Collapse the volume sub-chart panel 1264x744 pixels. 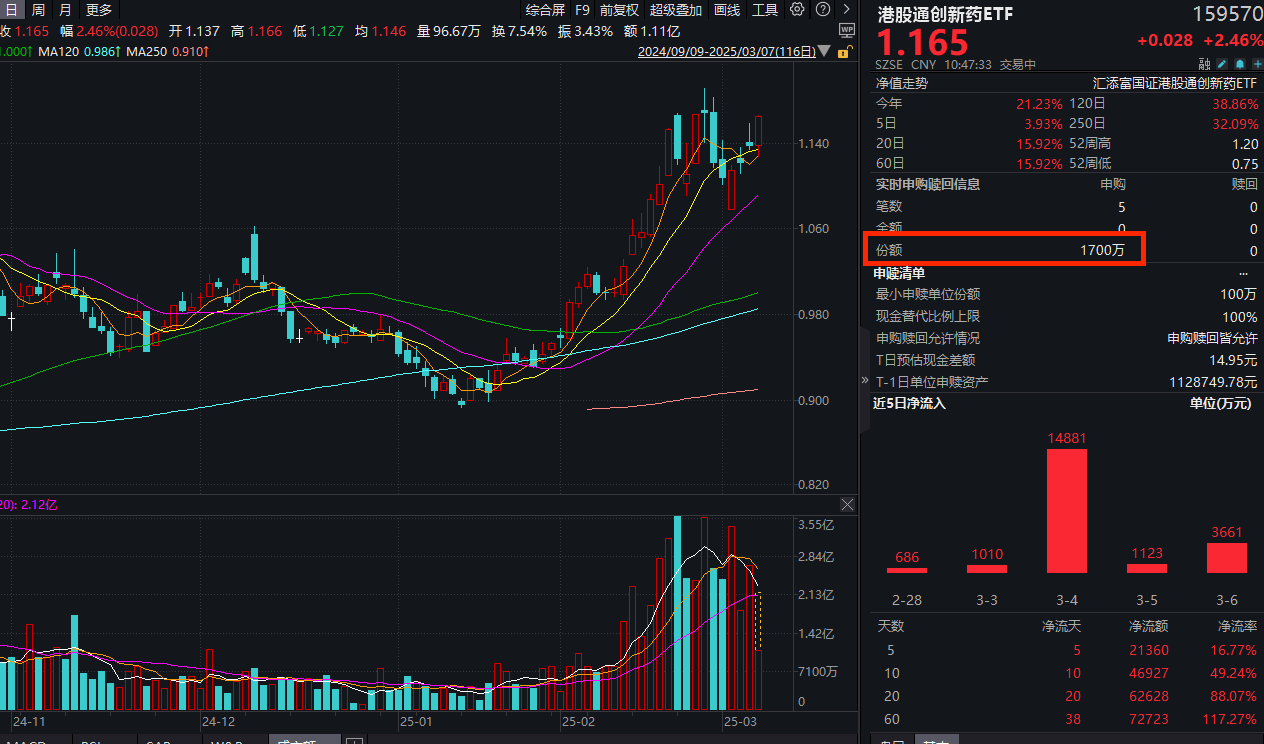click(x=847, y=504)
